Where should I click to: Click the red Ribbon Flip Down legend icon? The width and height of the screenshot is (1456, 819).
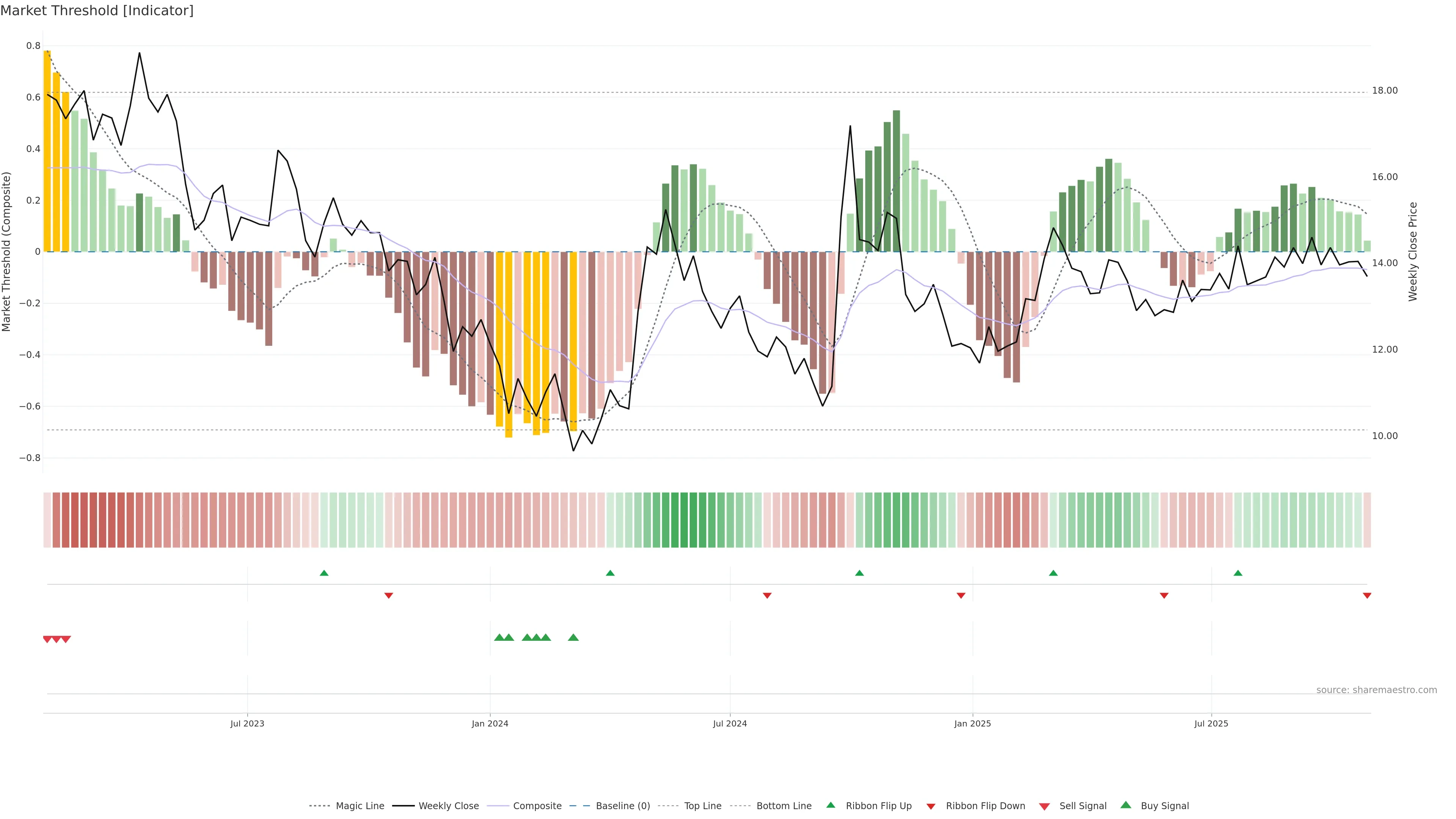[931, 806]
